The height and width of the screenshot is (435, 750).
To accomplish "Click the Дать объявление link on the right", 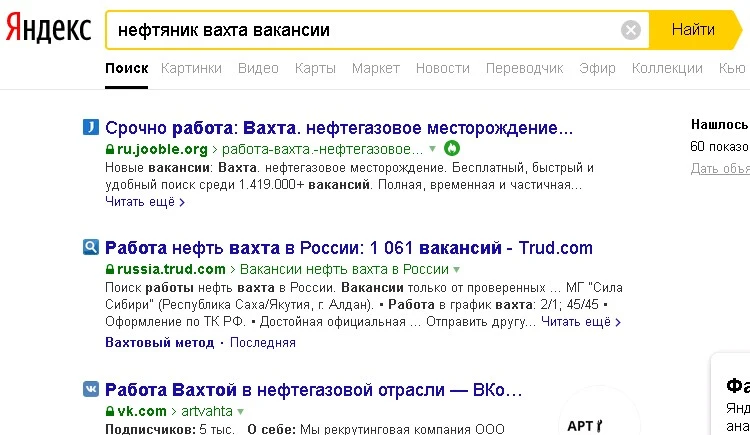I will point(720,168).
